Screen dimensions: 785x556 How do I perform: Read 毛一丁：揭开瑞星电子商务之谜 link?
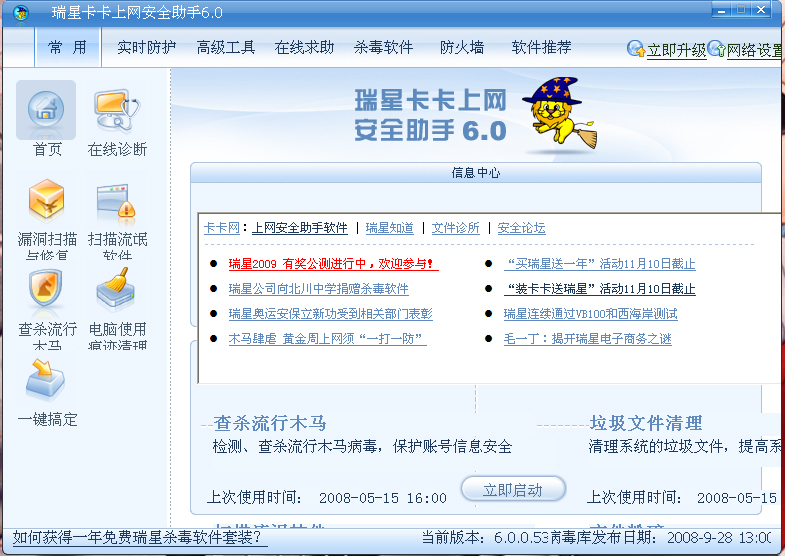point(587,339)
